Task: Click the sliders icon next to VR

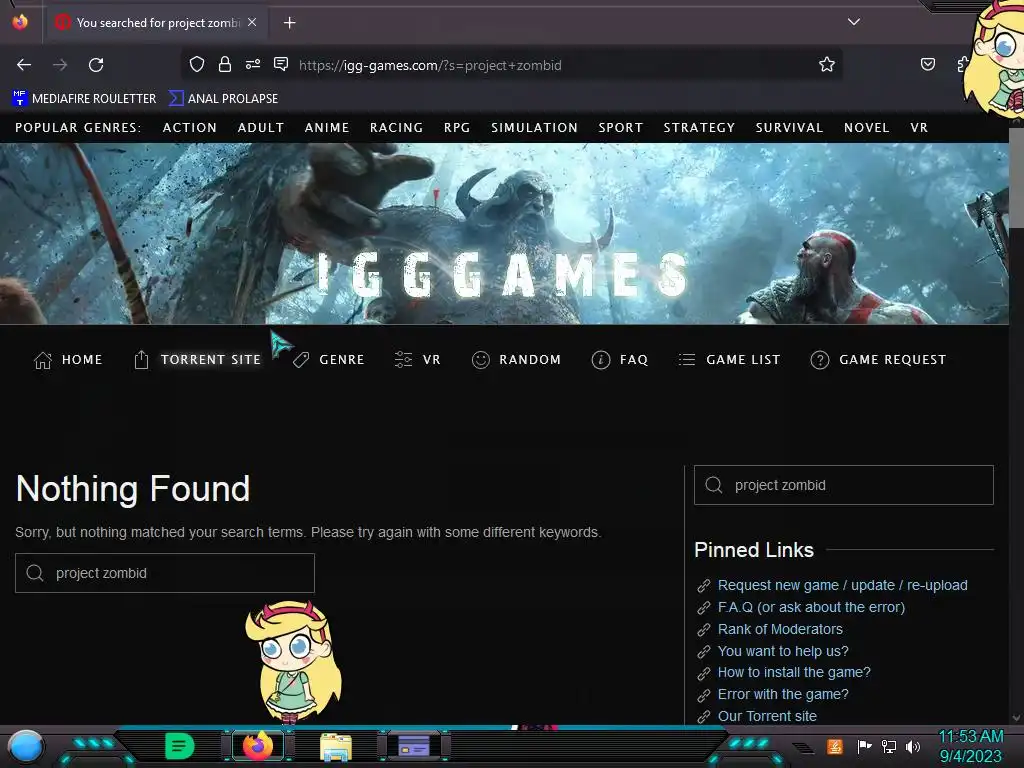Action: click(404, 360)
